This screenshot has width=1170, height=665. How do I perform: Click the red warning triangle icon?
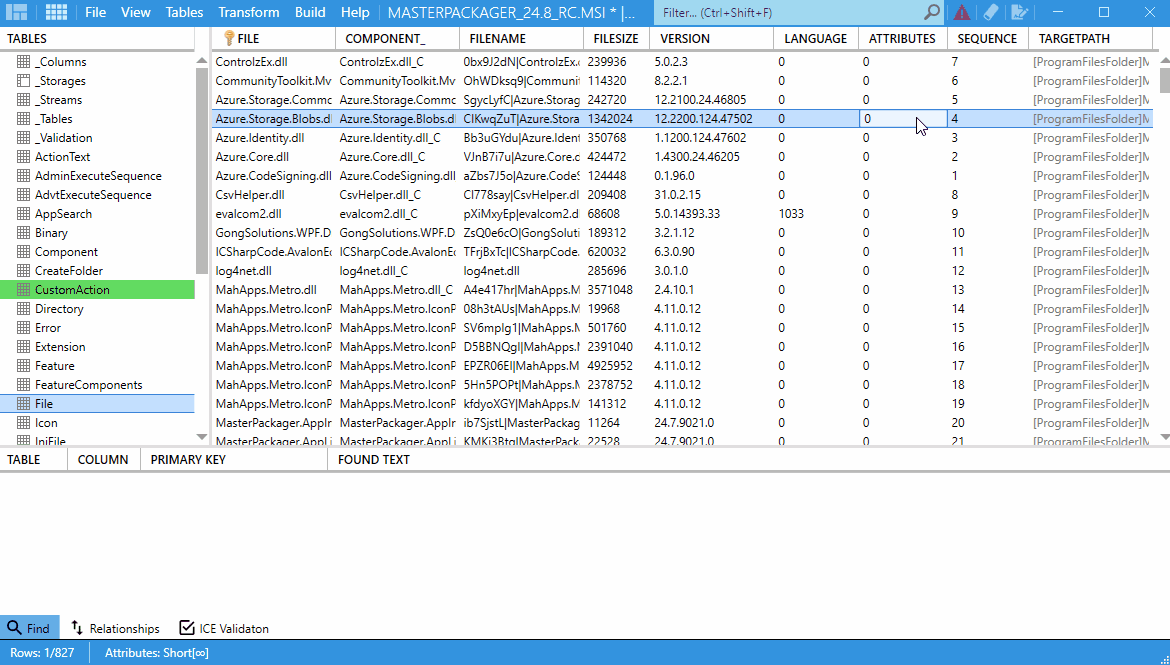click(962, 12)
